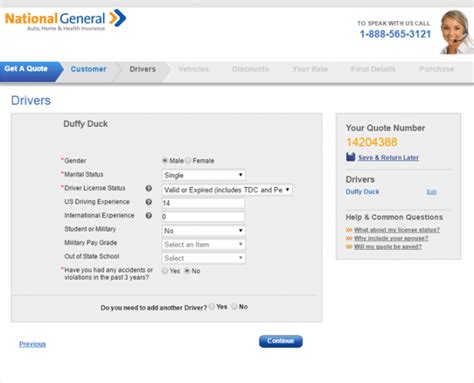This screenshot has height=383, width=474.
Task: Click the National General logo
Action: click(x=66, y=21)
